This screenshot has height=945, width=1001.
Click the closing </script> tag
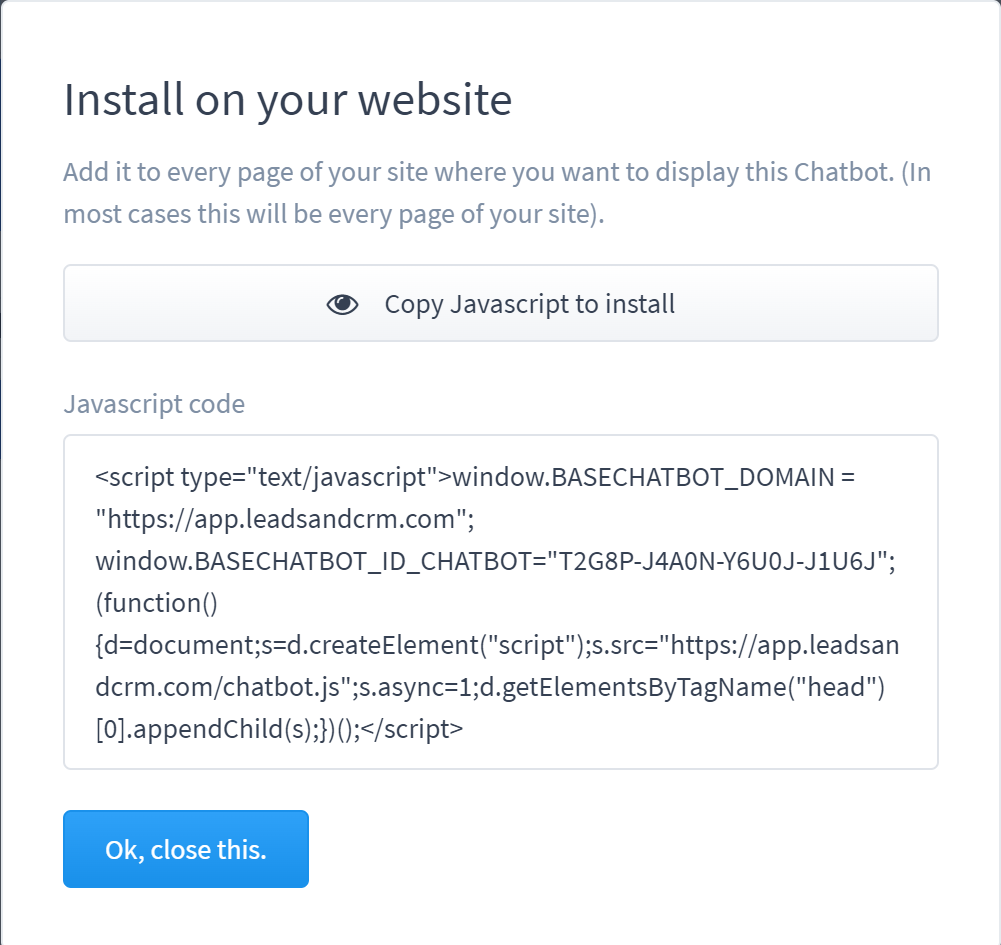[x=412, y=729]
